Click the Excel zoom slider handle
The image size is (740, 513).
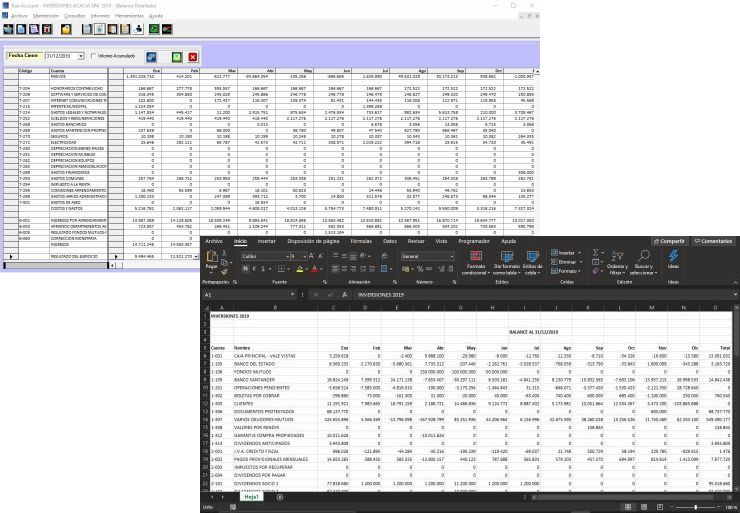[x=696, y=507]
